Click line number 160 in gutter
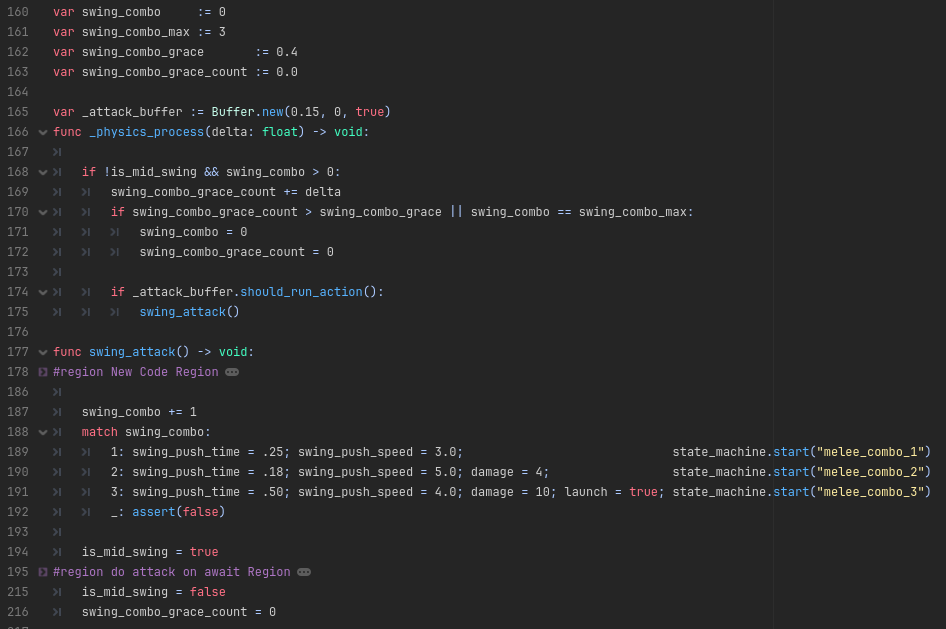This screenshot has width=946, height=629. (x=17, y=12)
